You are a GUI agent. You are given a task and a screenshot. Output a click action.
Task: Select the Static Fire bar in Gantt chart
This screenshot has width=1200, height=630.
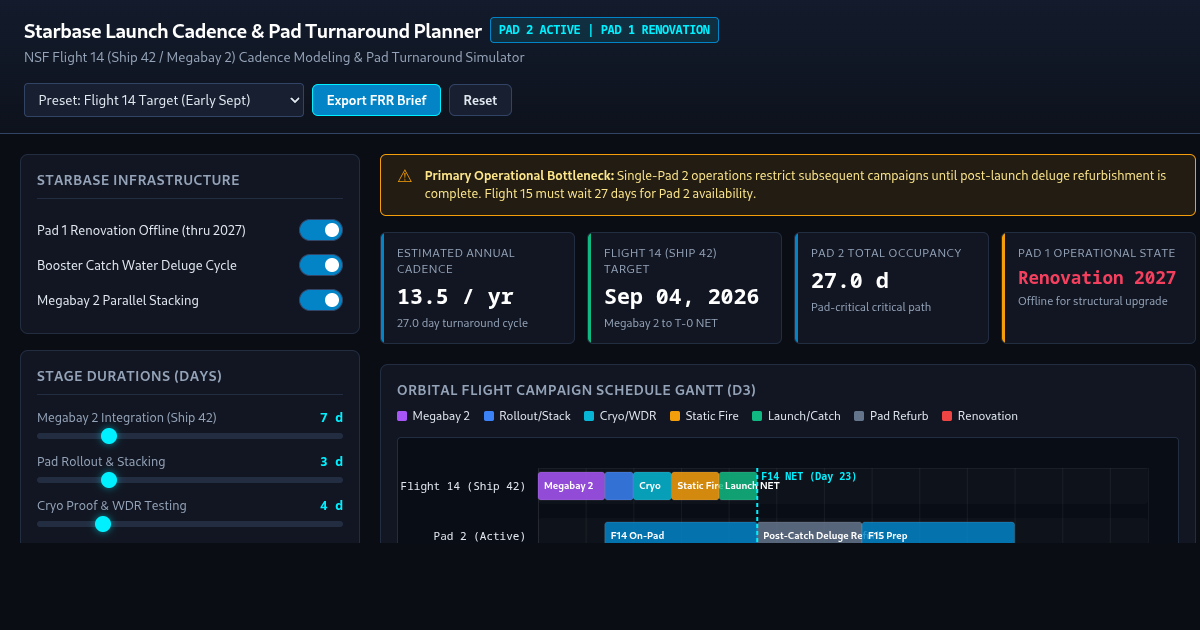pyautogui.click(x=695, y=486)
